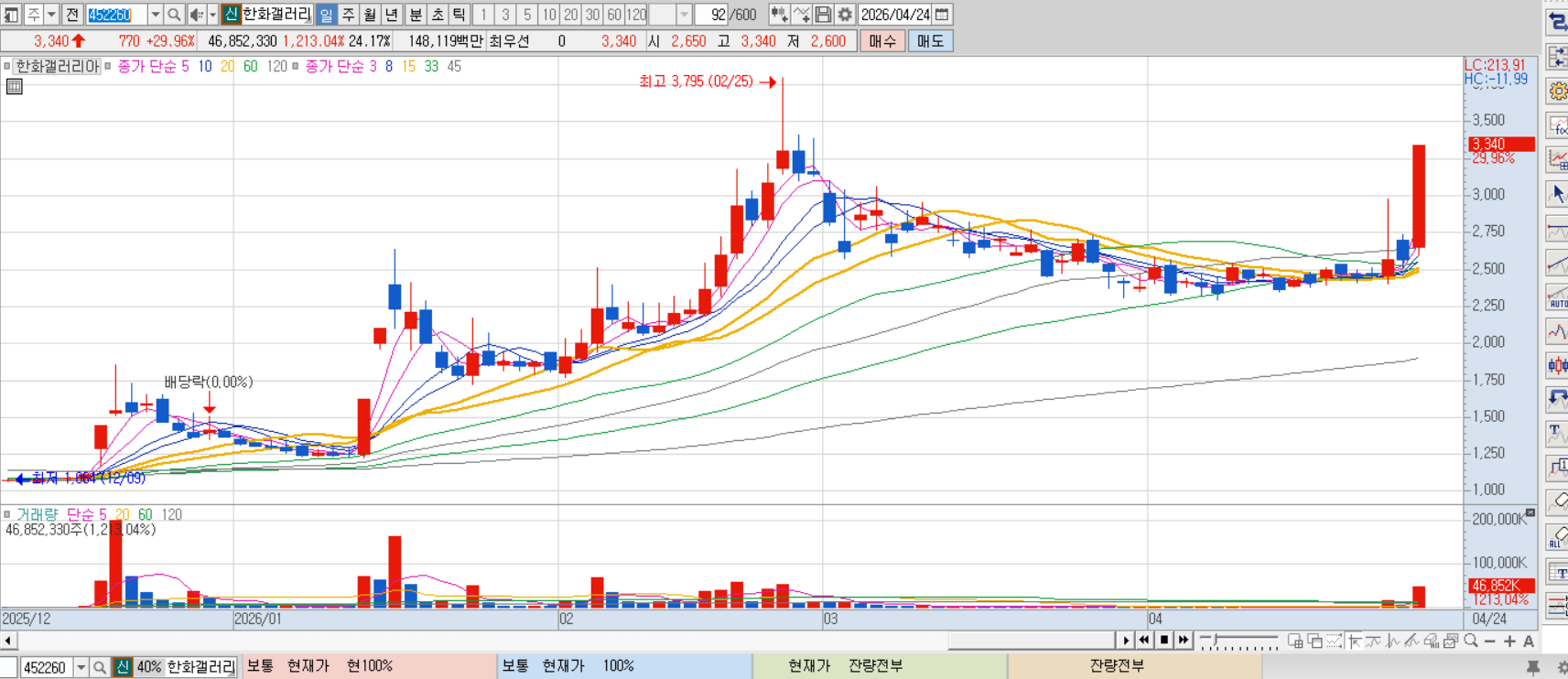Open the yellow gear icon in right sidebar

click(x=1556, y=91)
